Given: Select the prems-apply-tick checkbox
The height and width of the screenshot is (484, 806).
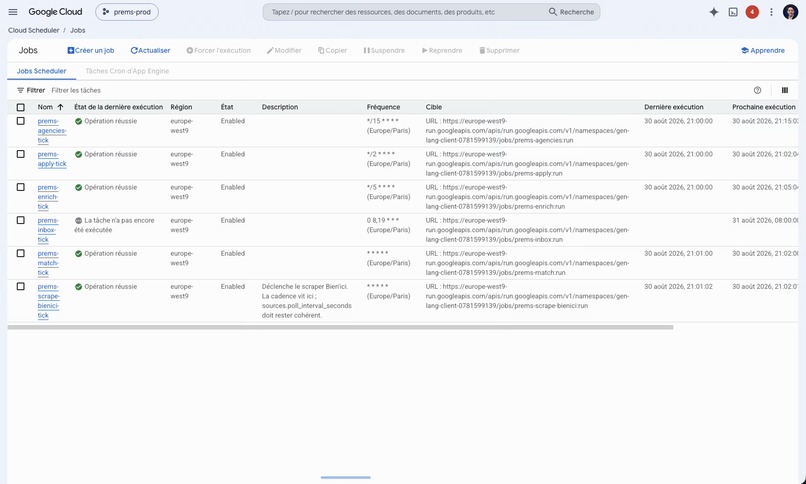Looking at the screenshot, I should click(x=21, y=154).
